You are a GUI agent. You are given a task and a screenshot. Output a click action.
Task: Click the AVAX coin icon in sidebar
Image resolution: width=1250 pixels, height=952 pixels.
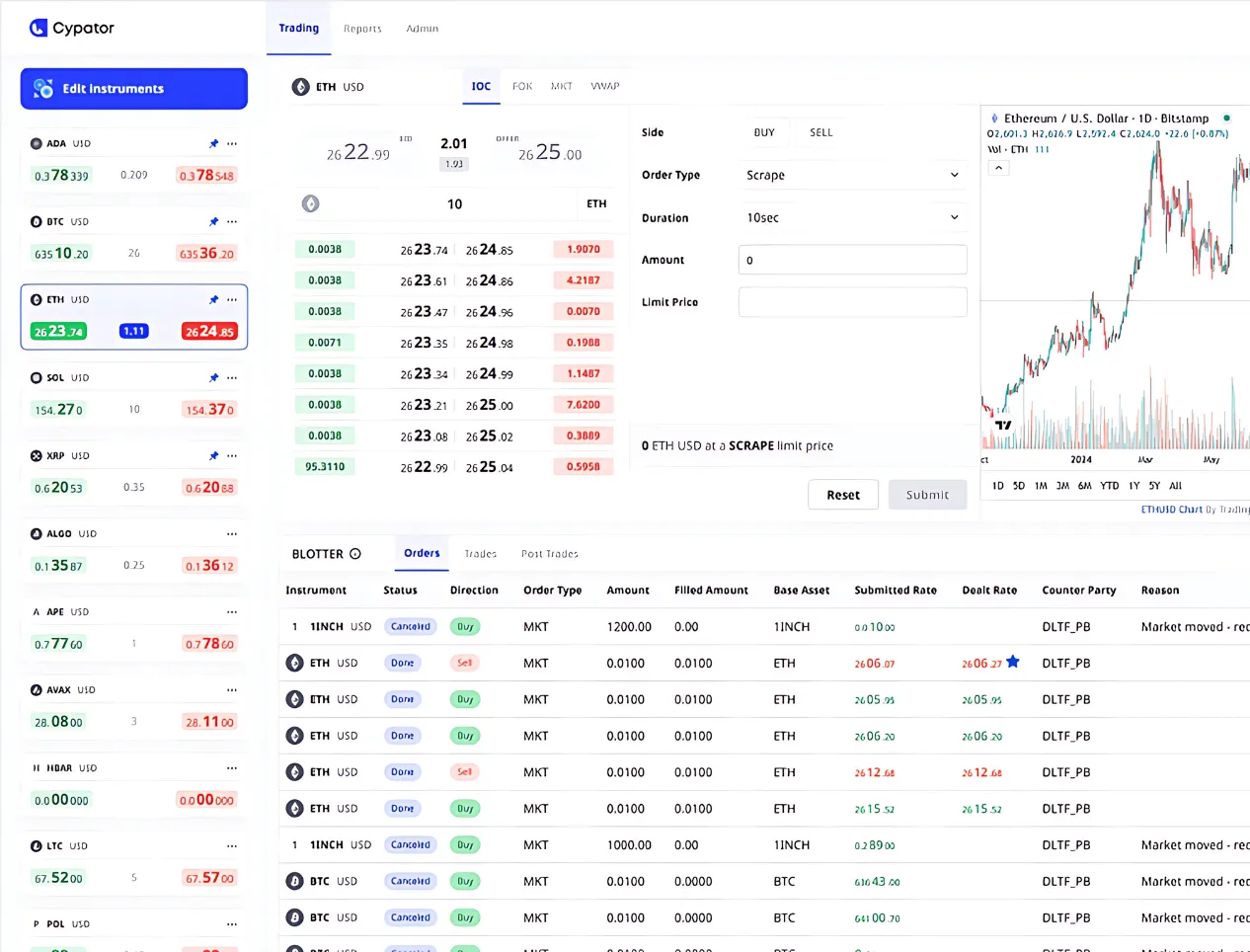pyautogui.click(x=37, y=689)
